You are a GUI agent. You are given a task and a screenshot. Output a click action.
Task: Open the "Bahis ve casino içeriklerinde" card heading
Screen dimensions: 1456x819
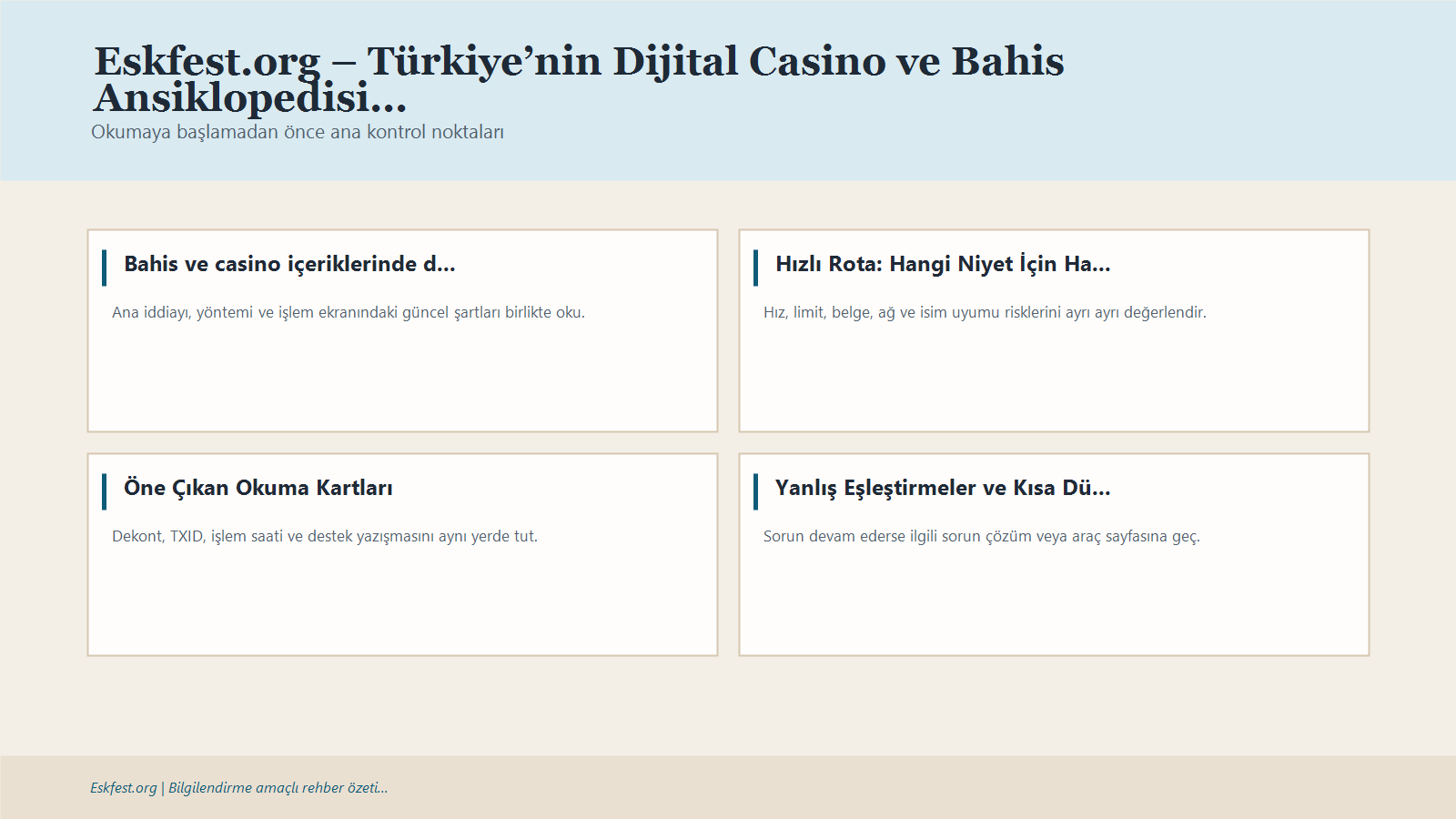coord(291,266)
